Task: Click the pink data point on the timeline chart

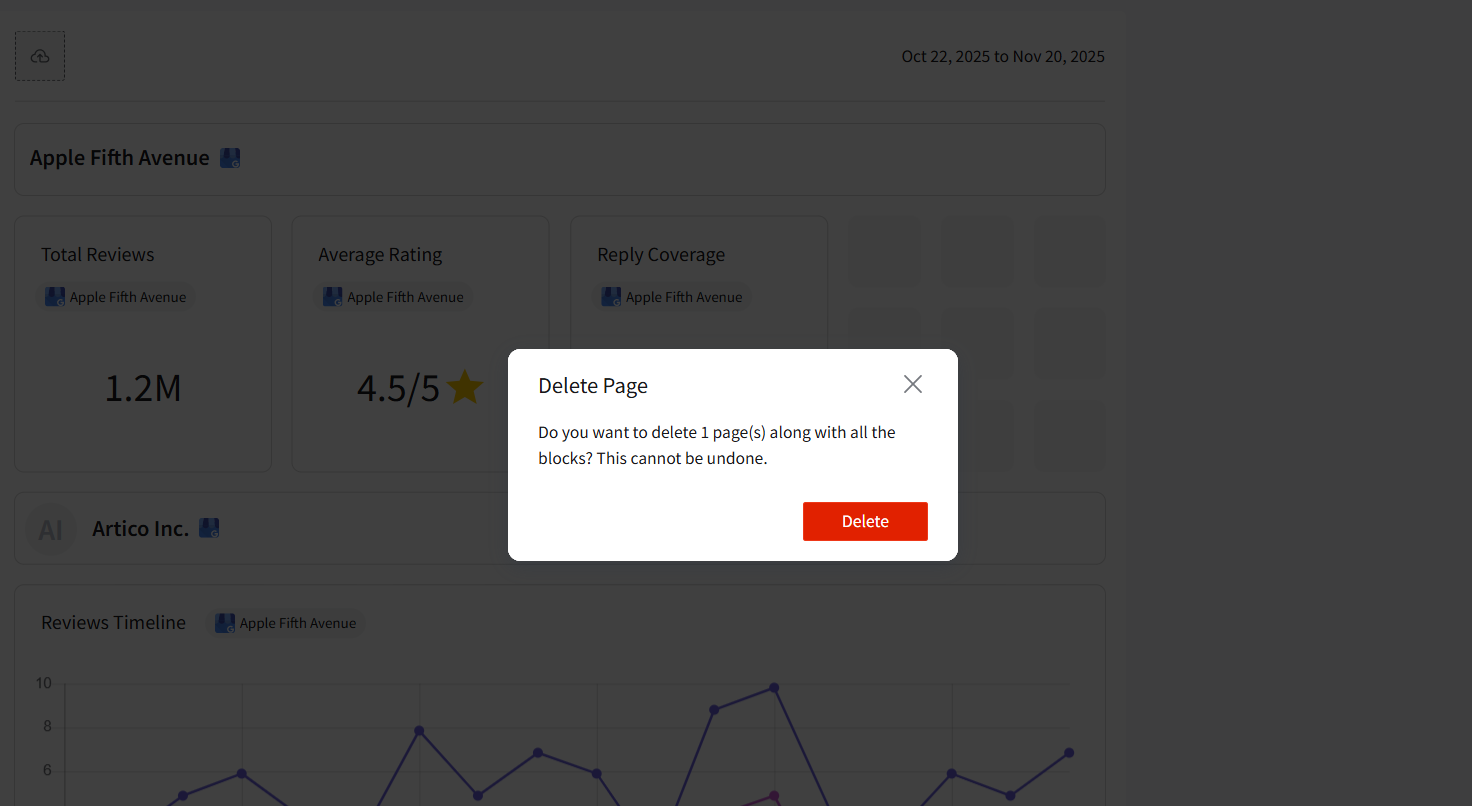Action: pyautogui.click(x=774, y=796)
